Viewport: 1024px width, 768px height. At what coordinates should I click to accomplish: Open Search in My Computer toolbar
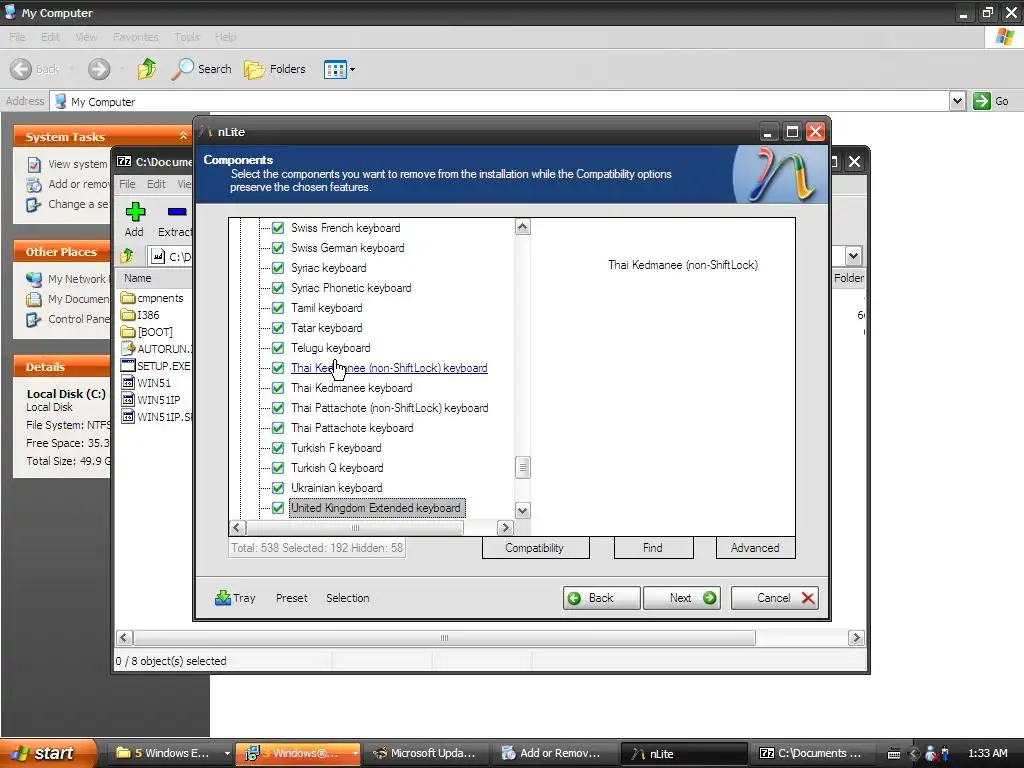click(201, 69)
